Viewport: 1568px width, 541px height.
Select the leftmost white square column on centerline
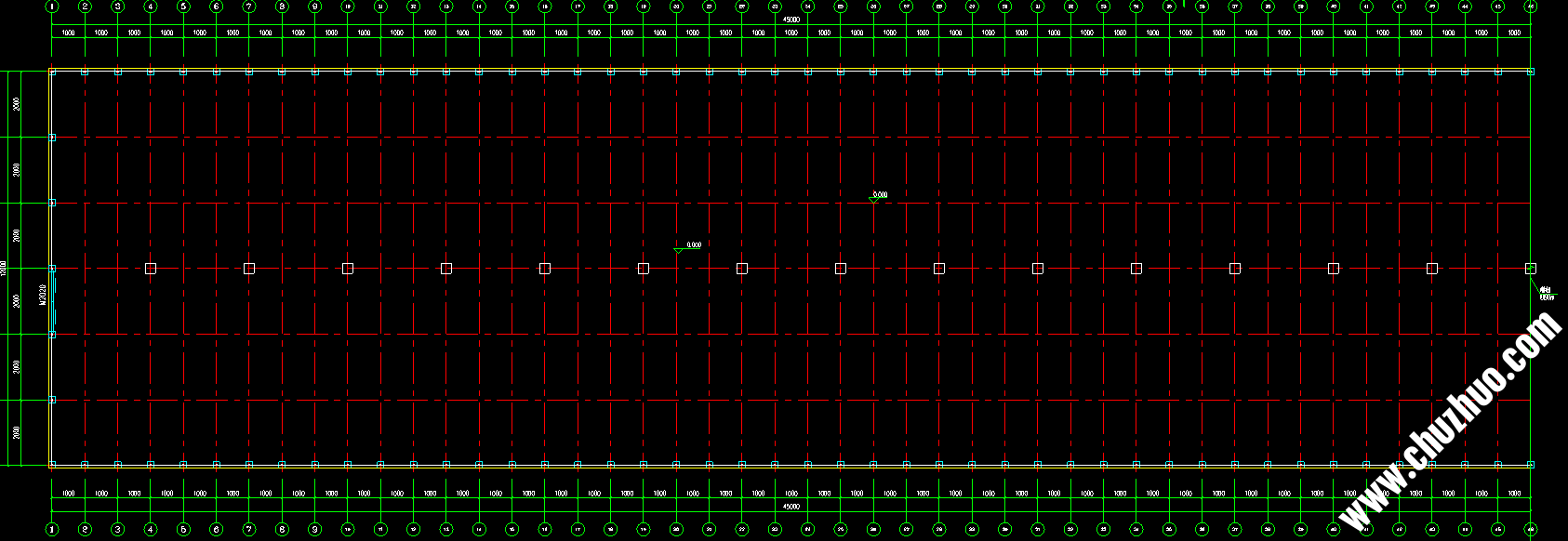coord(151,269)
